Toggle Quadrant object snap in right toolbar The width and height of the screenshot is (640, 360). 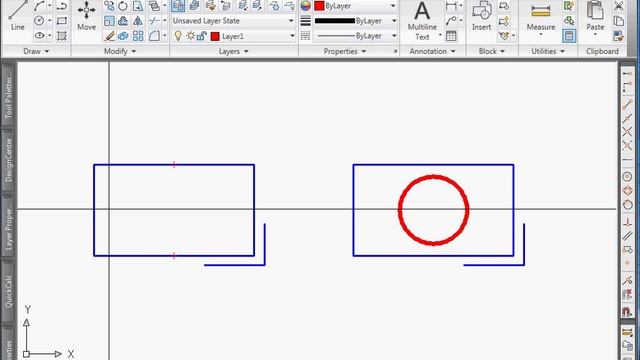(x=627, y=191)
